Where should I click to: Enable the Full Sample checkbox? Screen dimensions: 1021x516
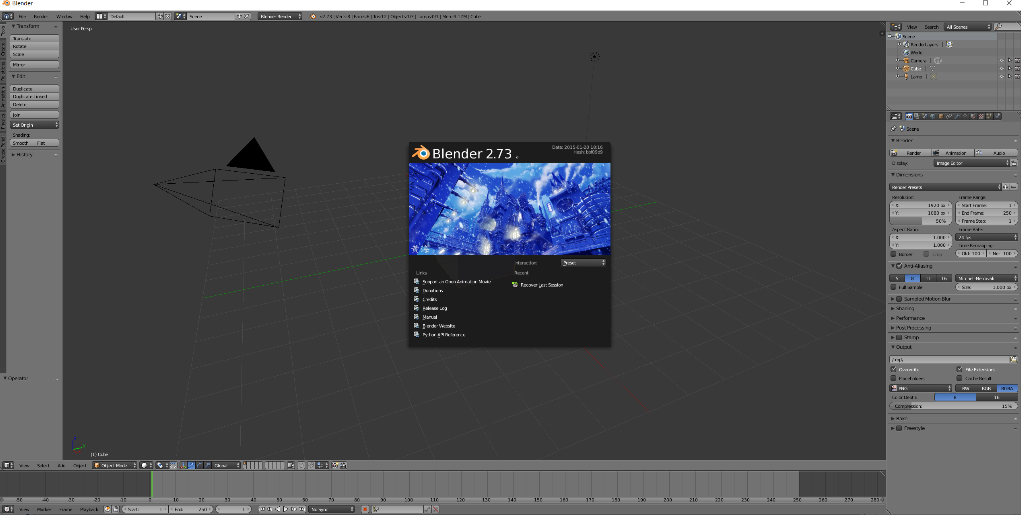pos(893,287)
